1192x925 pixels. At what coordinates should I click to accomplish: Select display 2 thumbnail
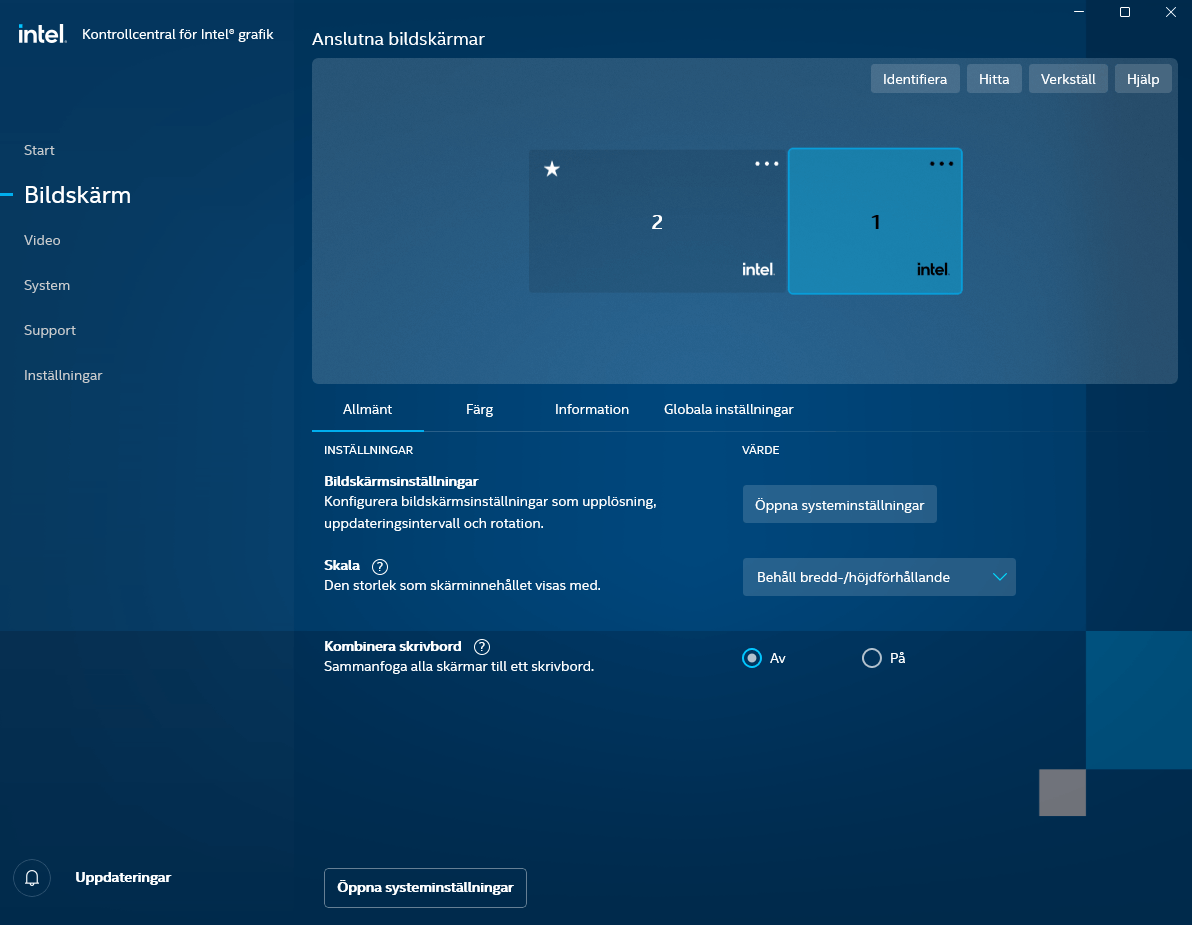pos(657,221)
